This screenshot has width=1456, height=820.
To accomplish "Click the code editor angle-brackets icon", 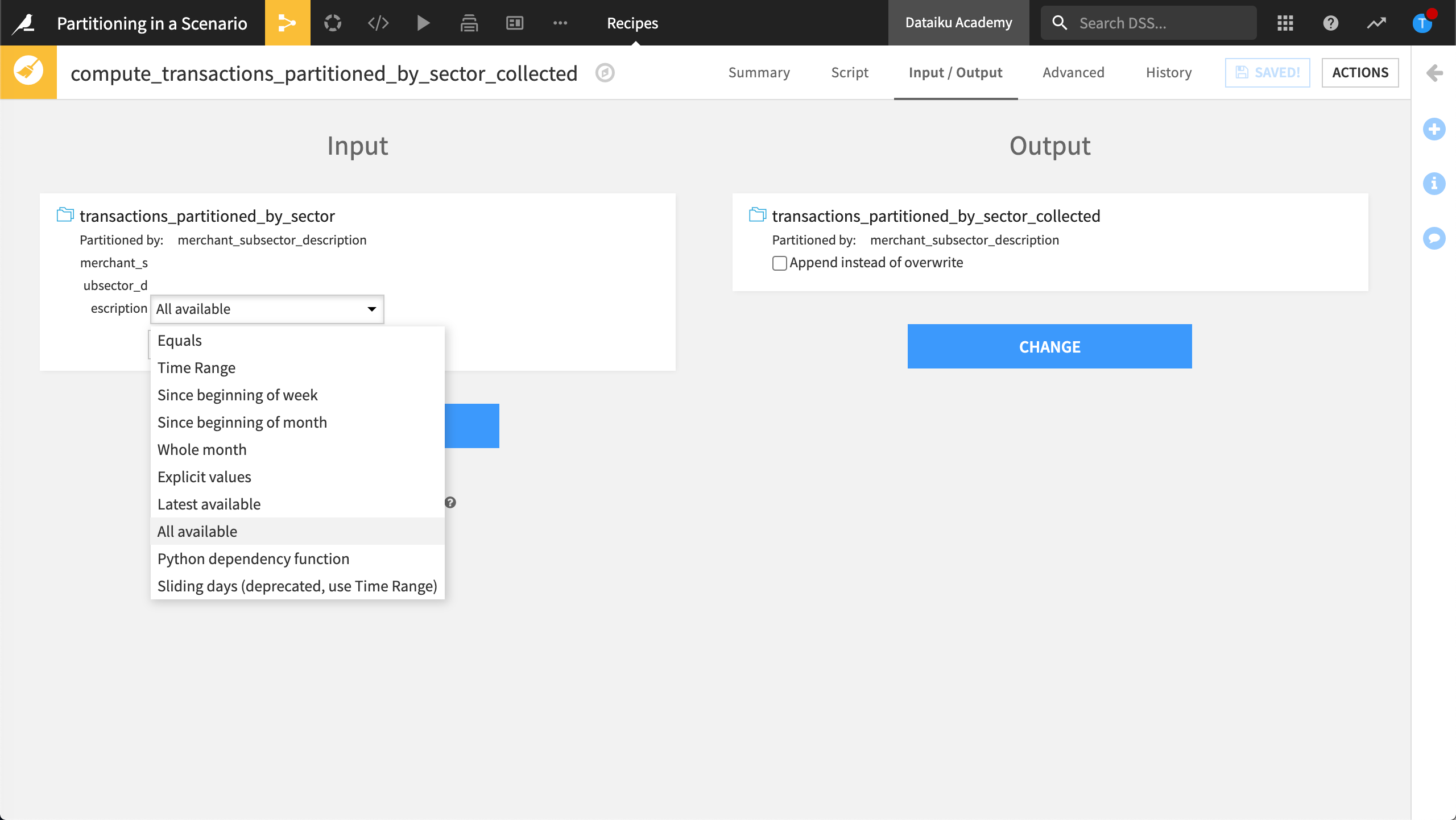I will (378, 22).
